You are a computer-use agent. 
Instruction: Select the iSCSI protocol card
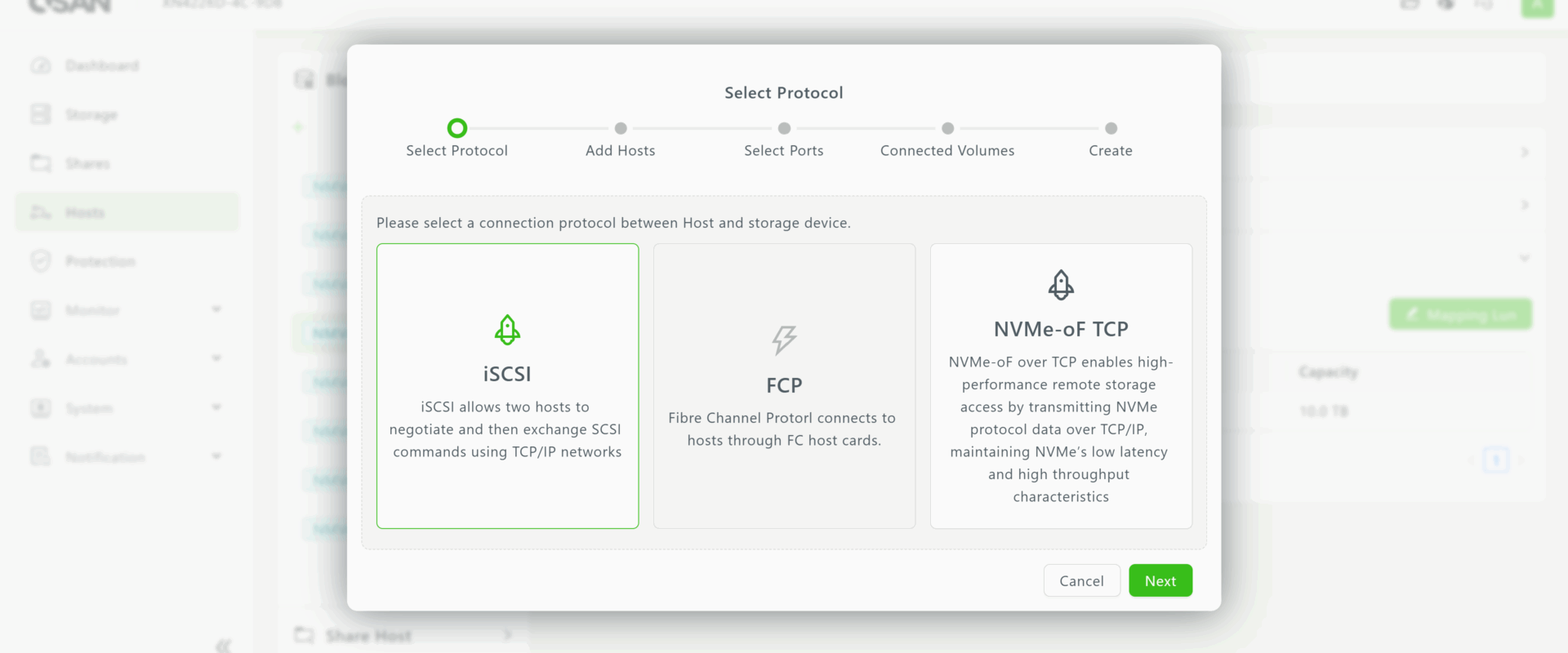tap(507, 385)
